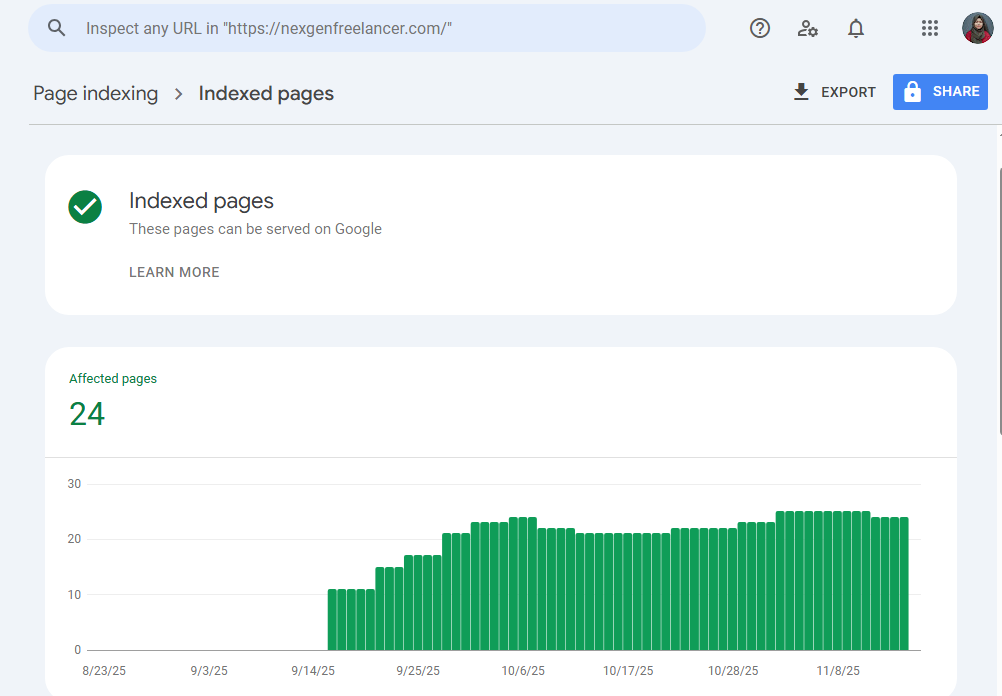Click the profile avatar picture

(977, 28)
